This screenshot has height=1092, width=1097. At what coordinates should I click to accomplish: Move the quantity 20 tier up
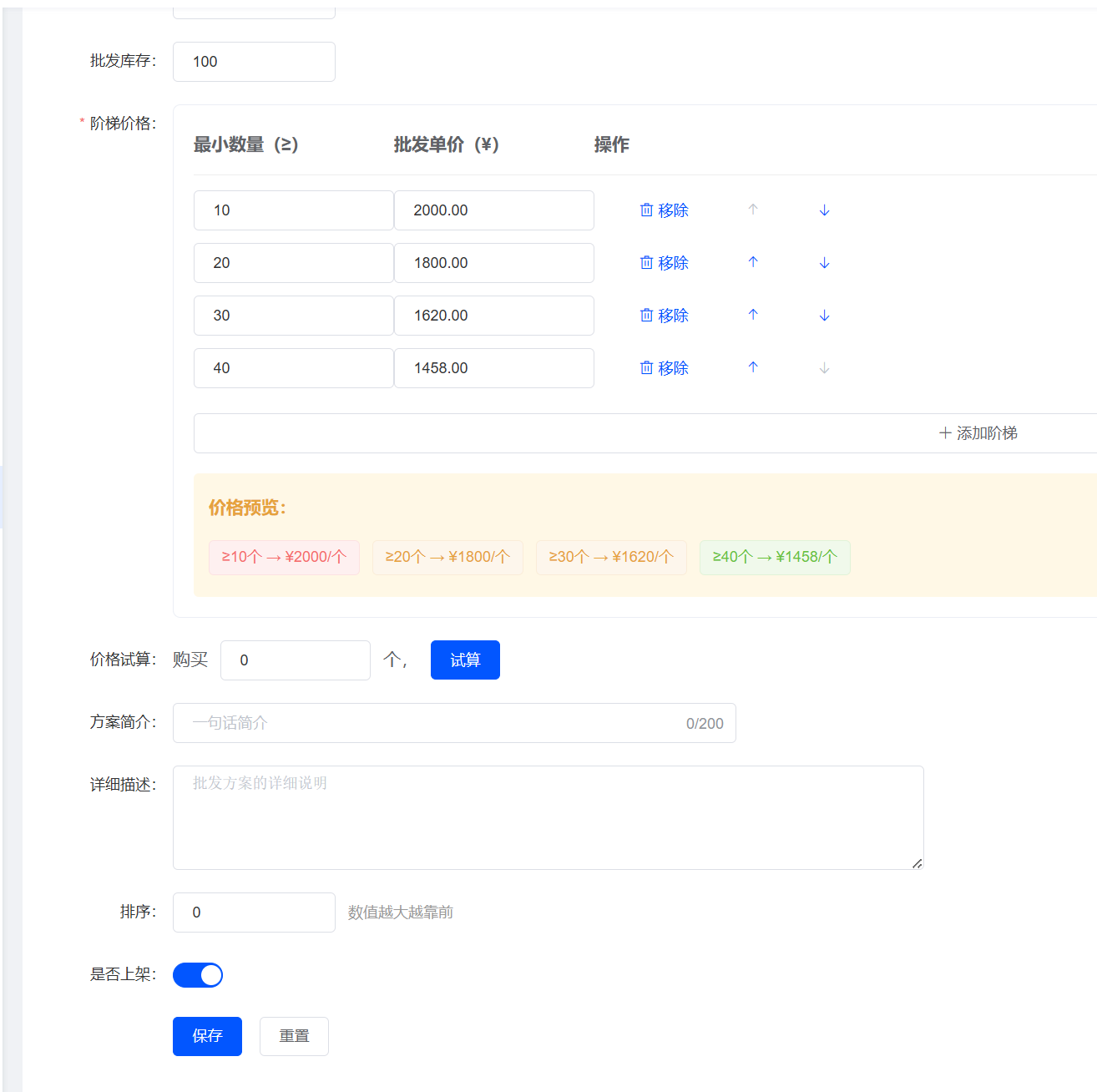[753, 263]
